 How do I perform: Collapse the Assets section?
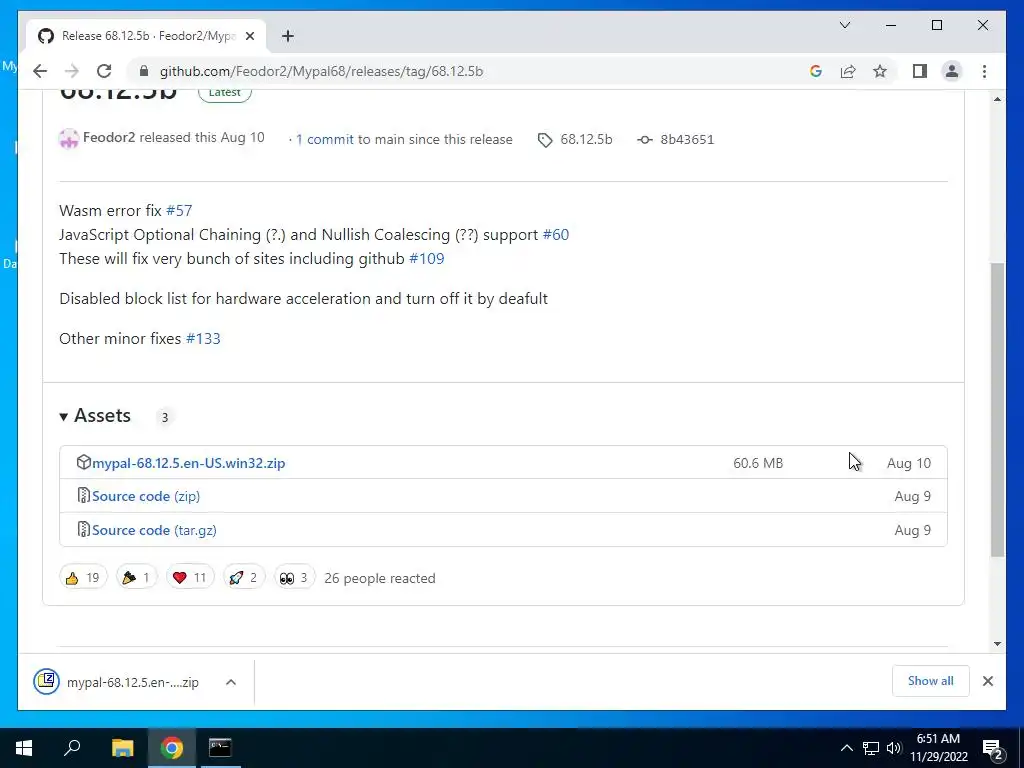coord(95,415)
